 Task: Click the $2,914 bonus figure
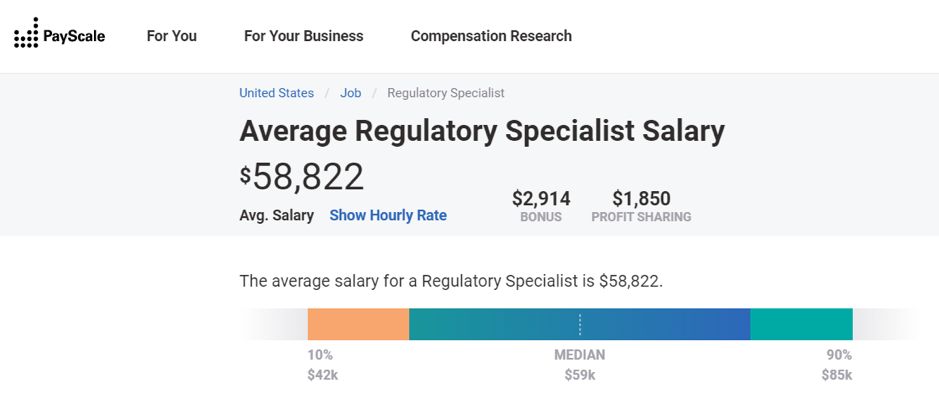point(541,198)
